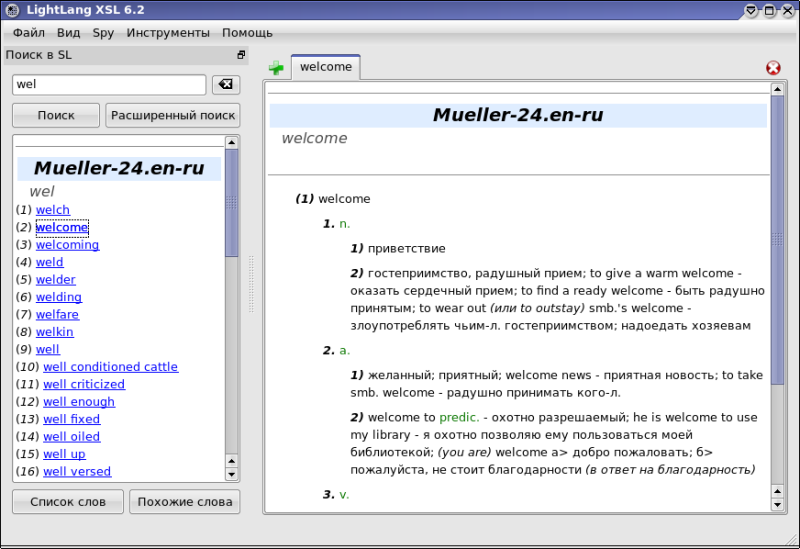Click the word list scrollbar thumb
This screenshot has height=549, width=800.
pyautogui.click(x=232, y=203)
